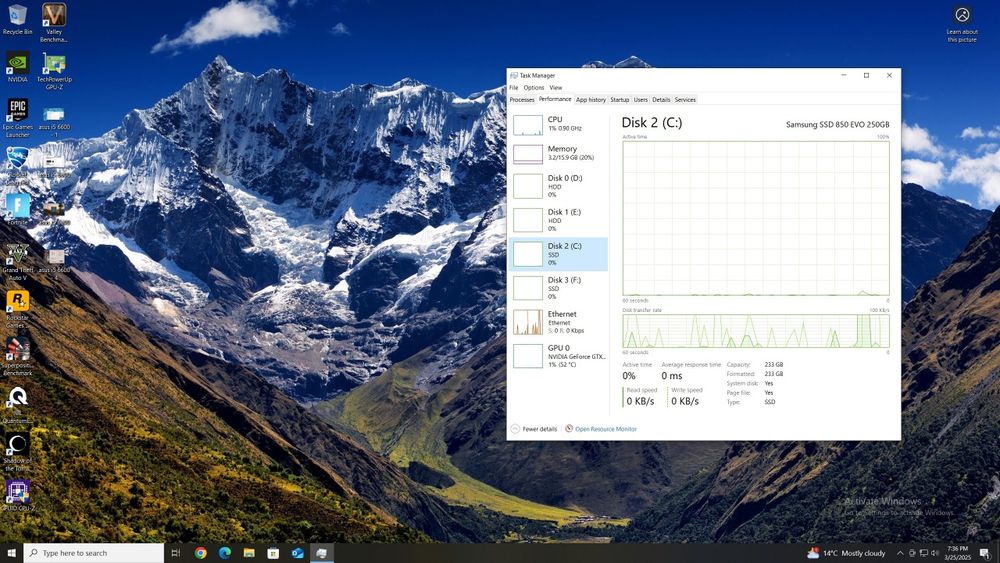Open the Grand Theft Auto V shortcut
The height and width of the screenshot is (563, 1000).
click(17, 261)
